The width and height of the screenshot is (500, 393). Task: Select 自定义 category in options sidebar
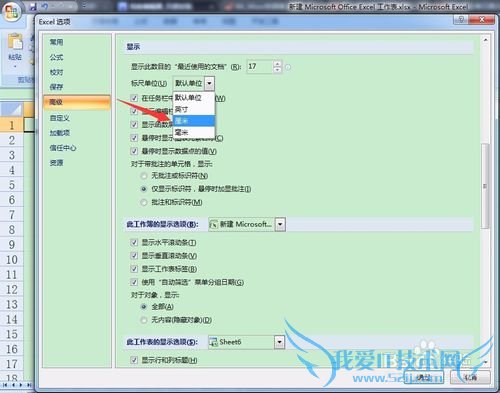(x=59, y=118)
